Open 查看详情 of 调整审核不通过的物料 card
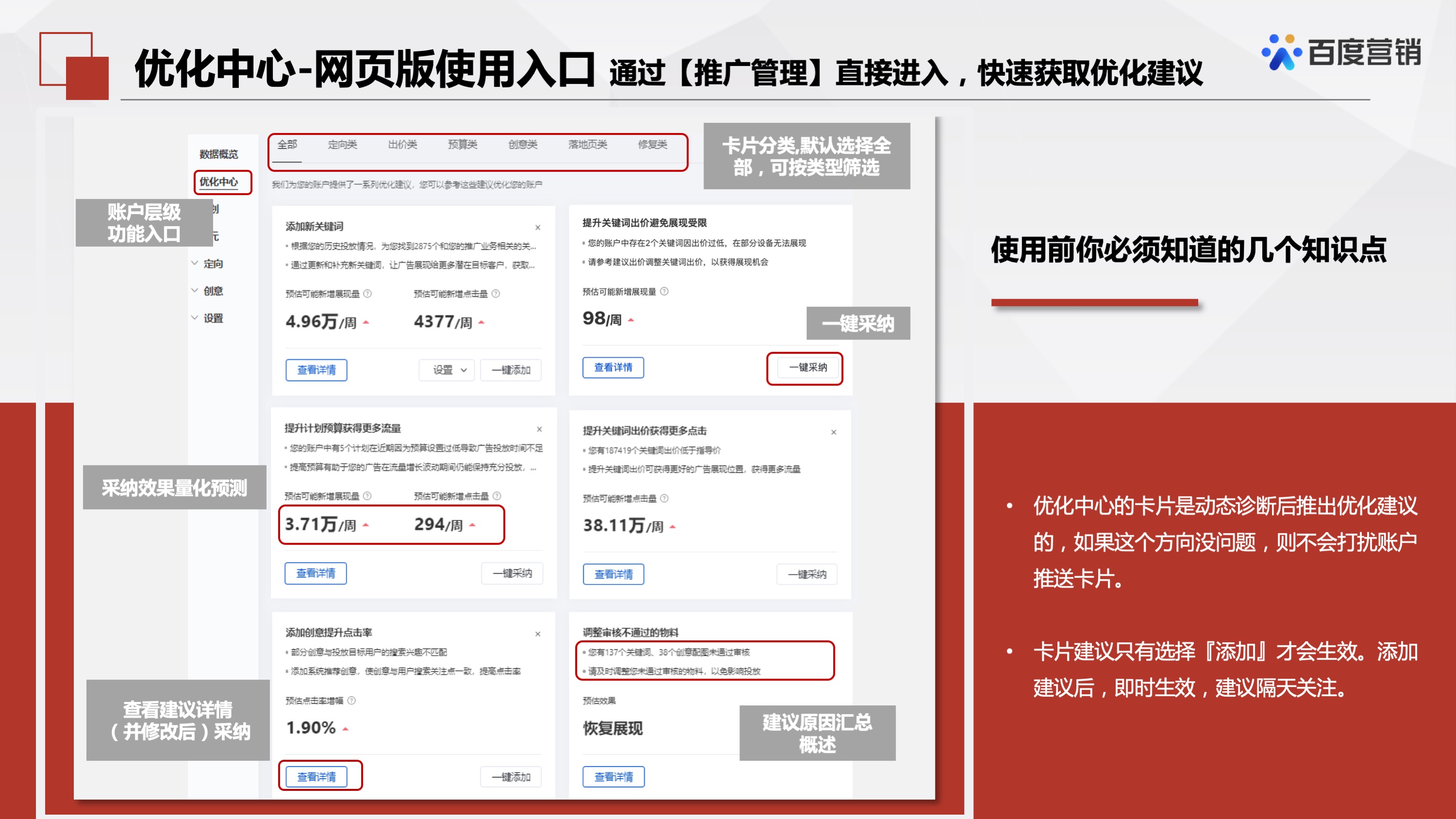The image size is (1456, 819). (613, 777)
